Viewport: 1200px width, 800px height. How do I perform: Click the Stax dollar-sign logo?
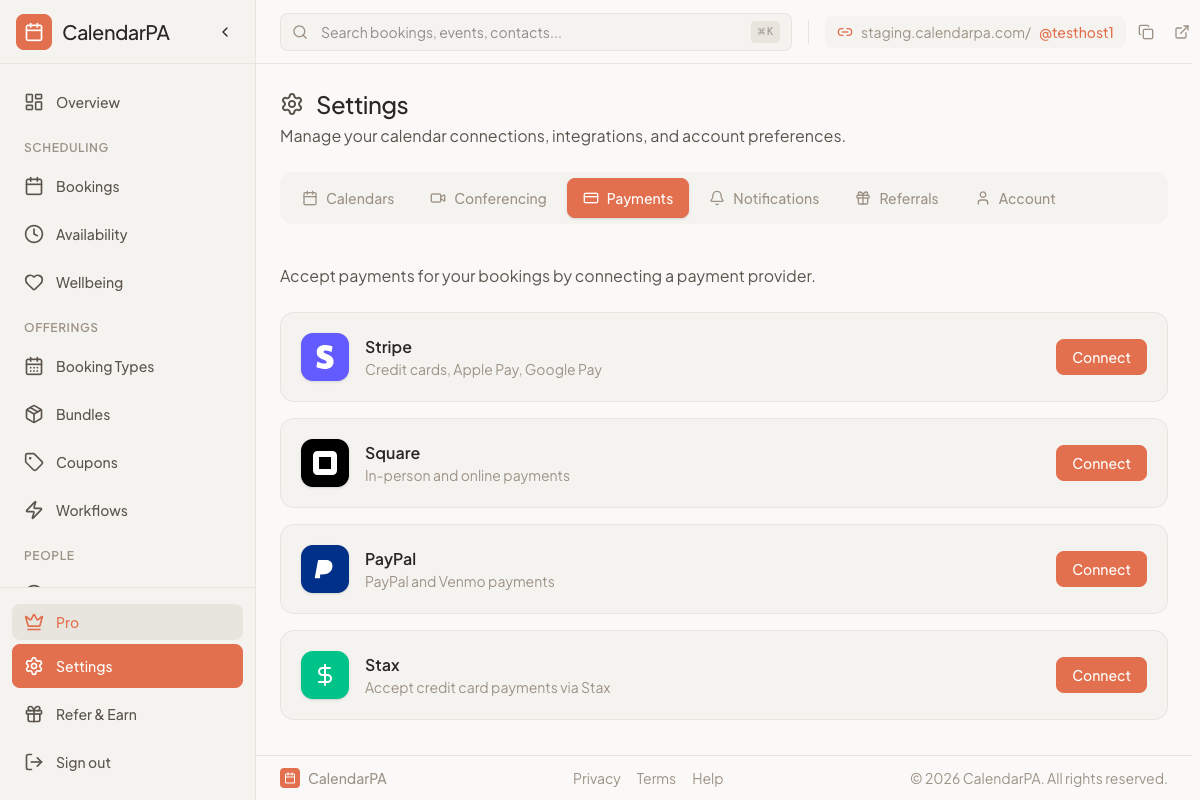[324, 675]
